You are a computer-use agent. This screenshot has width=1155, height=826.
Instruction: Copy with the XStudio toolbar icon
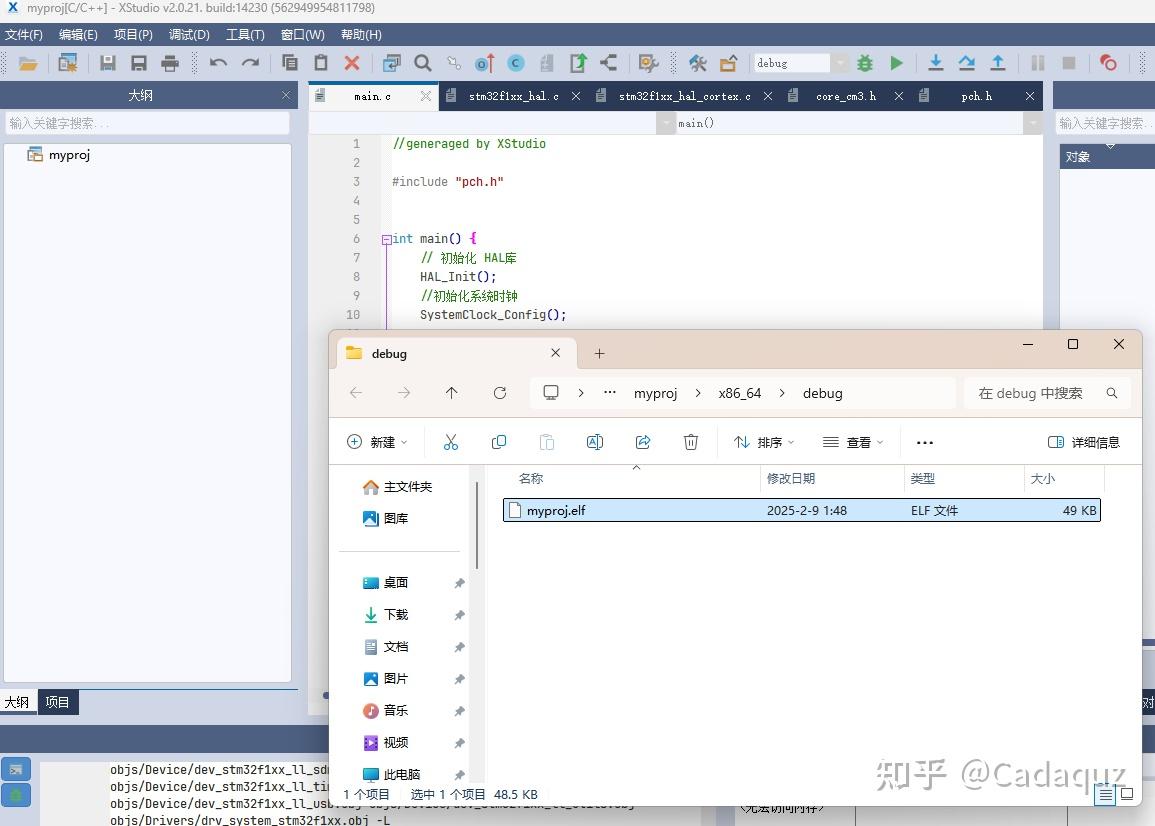[x=289, y=63]
